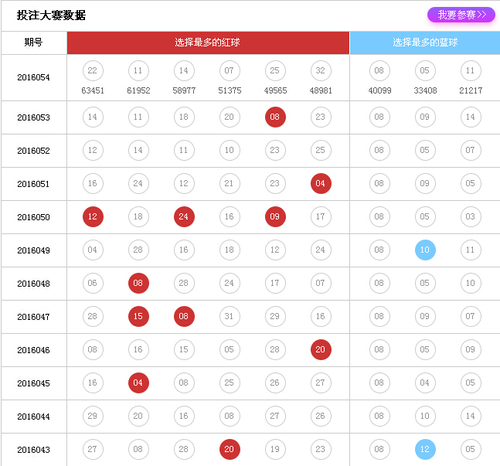500x466 pixels.
Task: Click red ball 24 in row 2016050
Action: click(184, 217)
